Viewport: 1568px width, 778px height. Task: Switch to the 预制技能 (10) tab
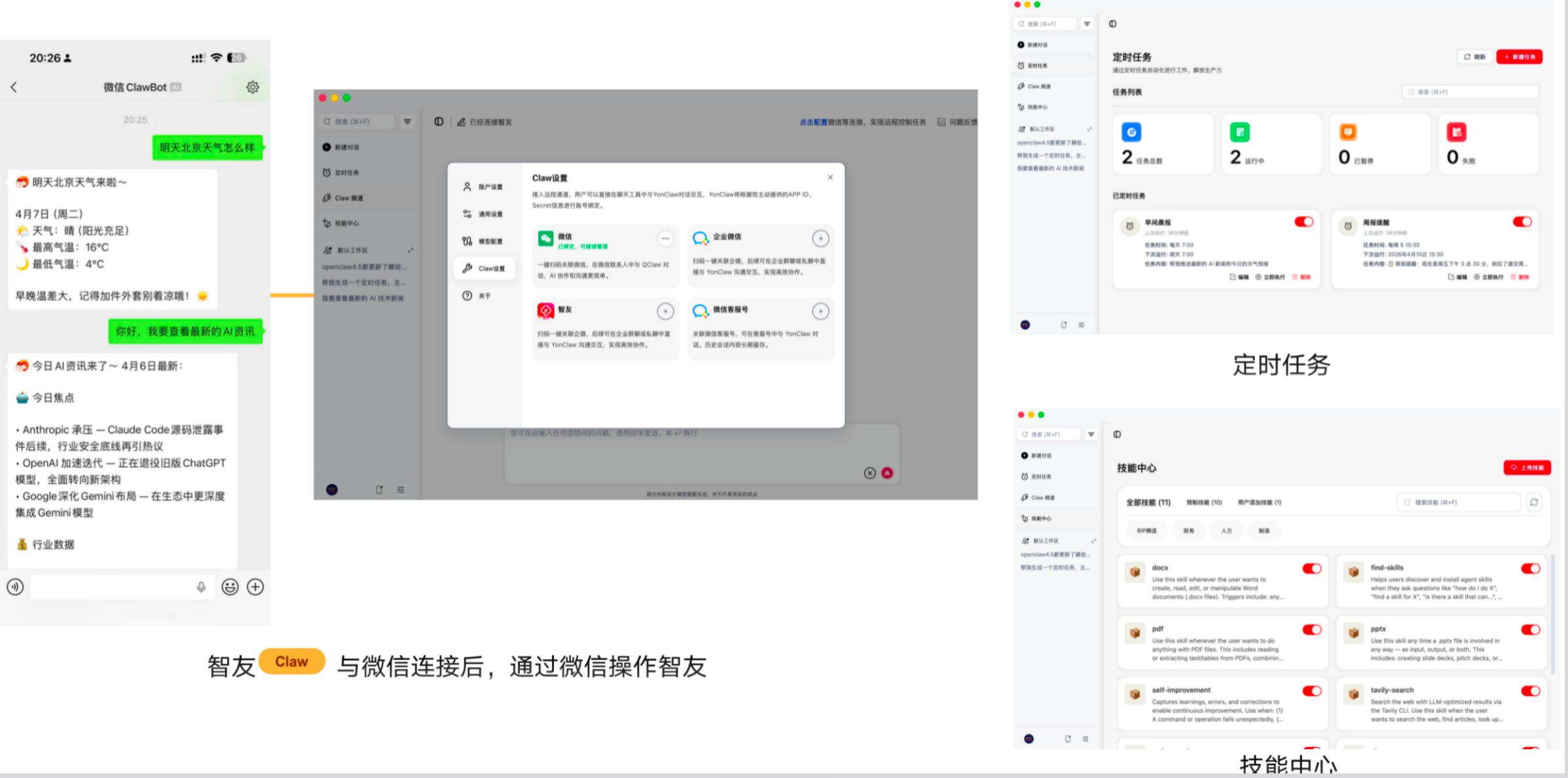1204,502
